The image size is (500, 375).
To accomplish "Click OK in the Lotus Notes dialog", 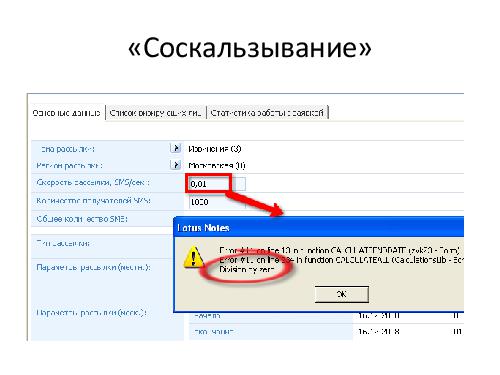I will [342, 294].
